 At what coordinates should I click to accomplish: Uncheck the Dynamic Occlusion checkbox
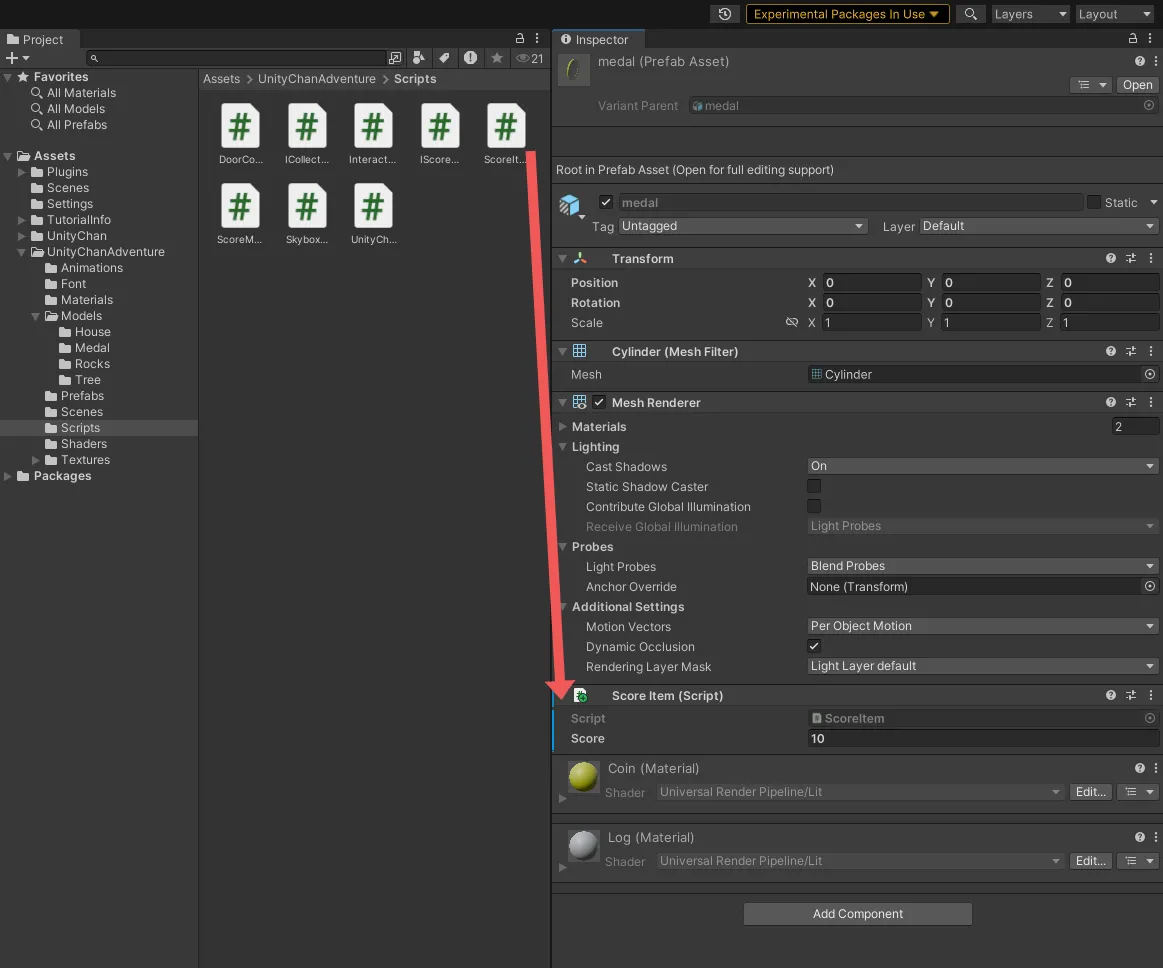[x=814, y=646]
